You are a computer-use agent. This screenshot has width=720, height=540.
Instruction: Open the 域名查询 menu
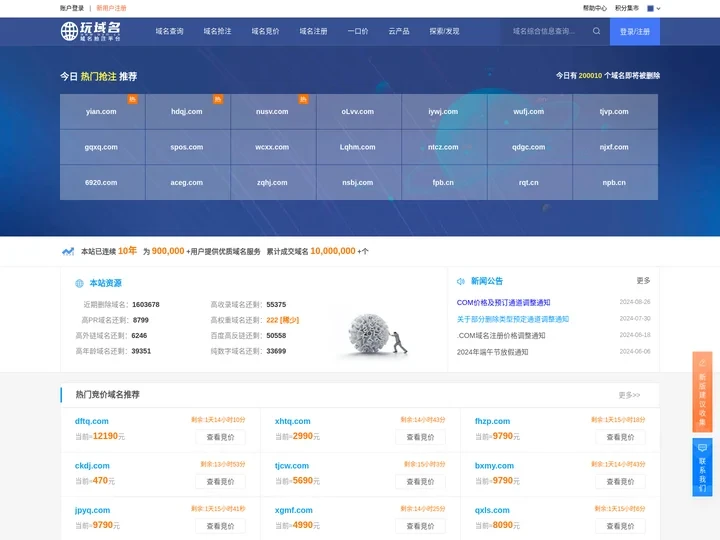click(169, 31)
